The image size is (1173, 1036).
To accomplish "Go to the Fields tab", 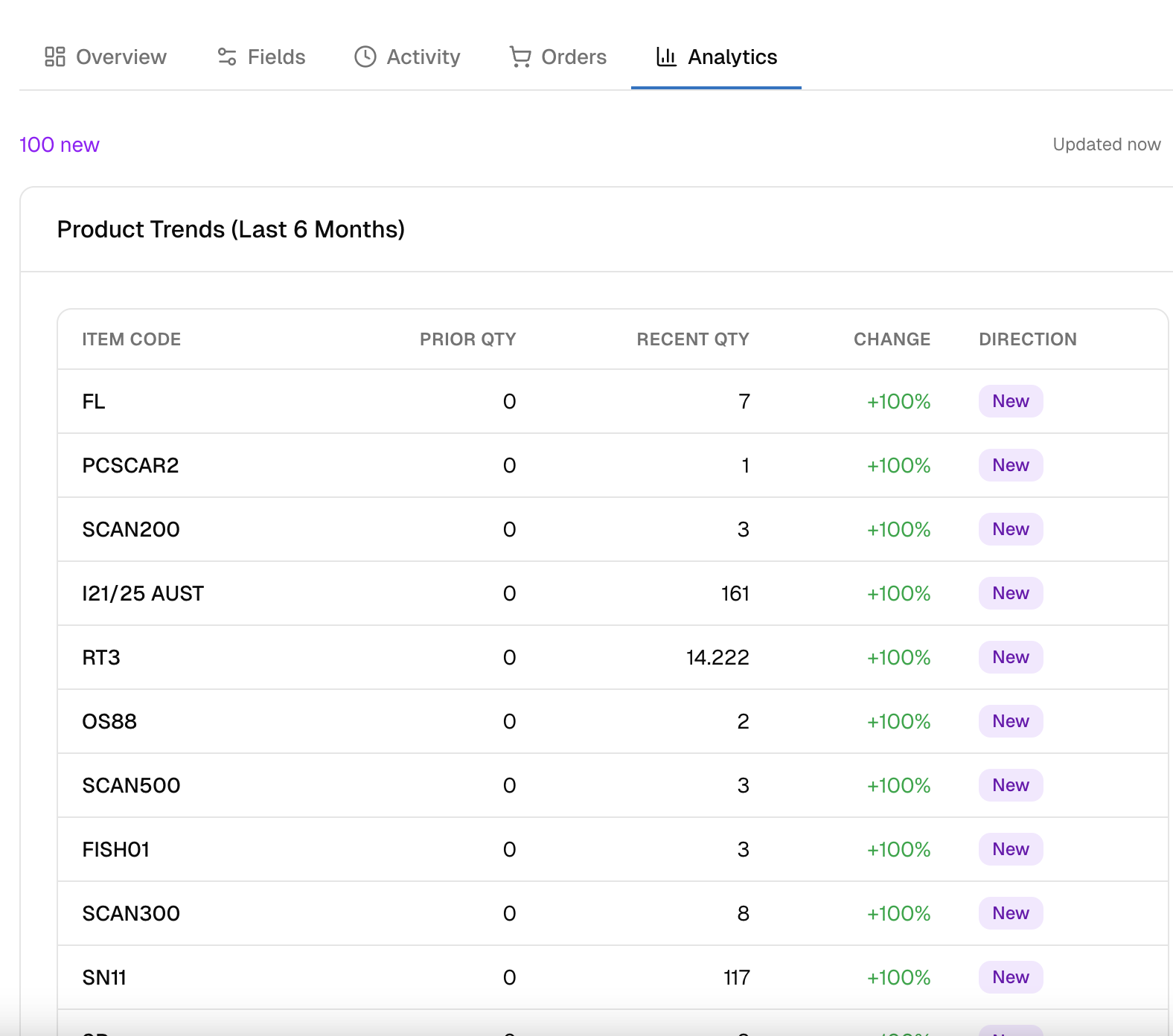I will point(276,57).
